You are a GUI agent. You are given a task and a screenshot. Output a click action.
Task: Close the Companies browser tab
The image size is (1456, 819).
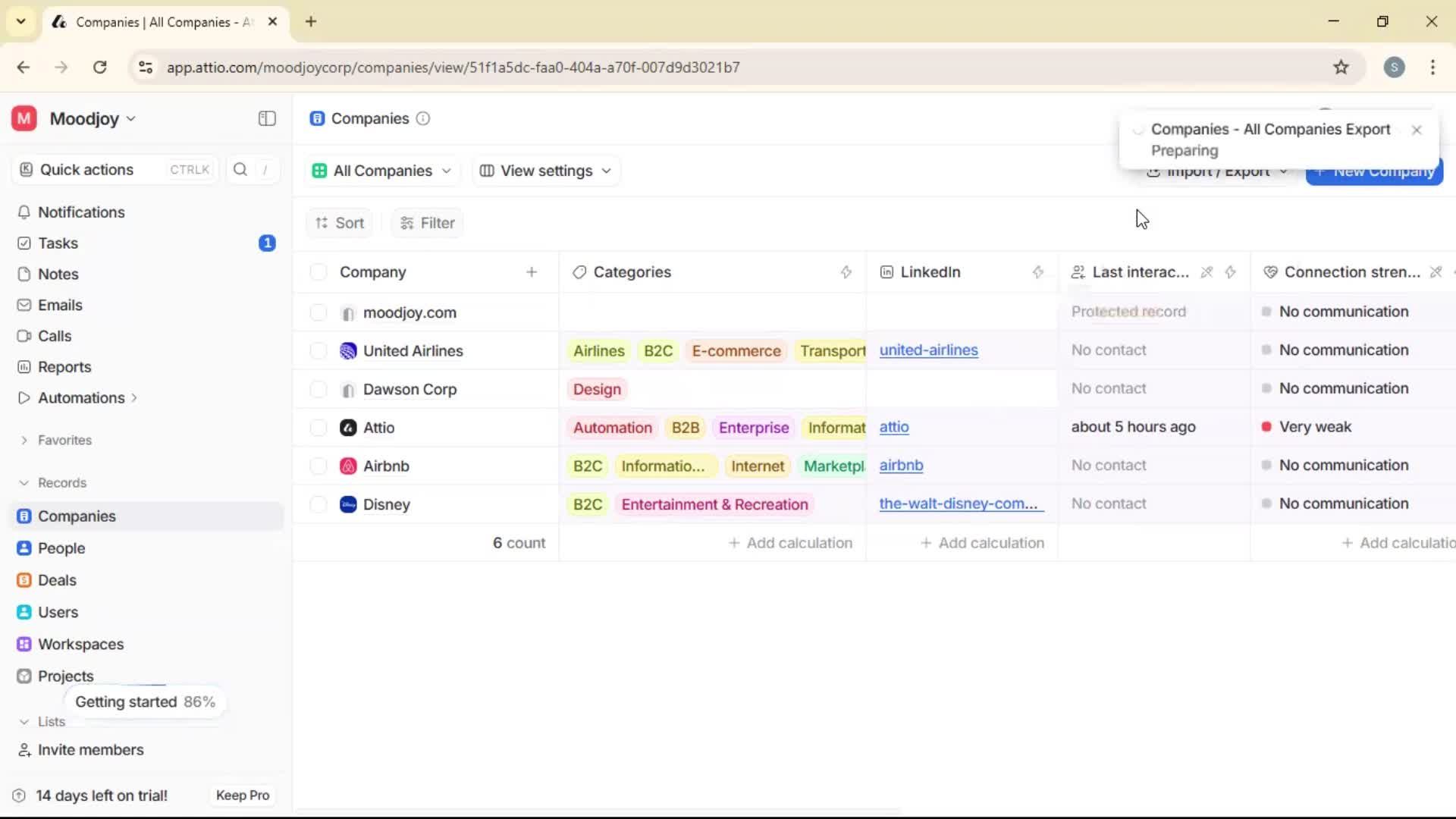[273, 21]
